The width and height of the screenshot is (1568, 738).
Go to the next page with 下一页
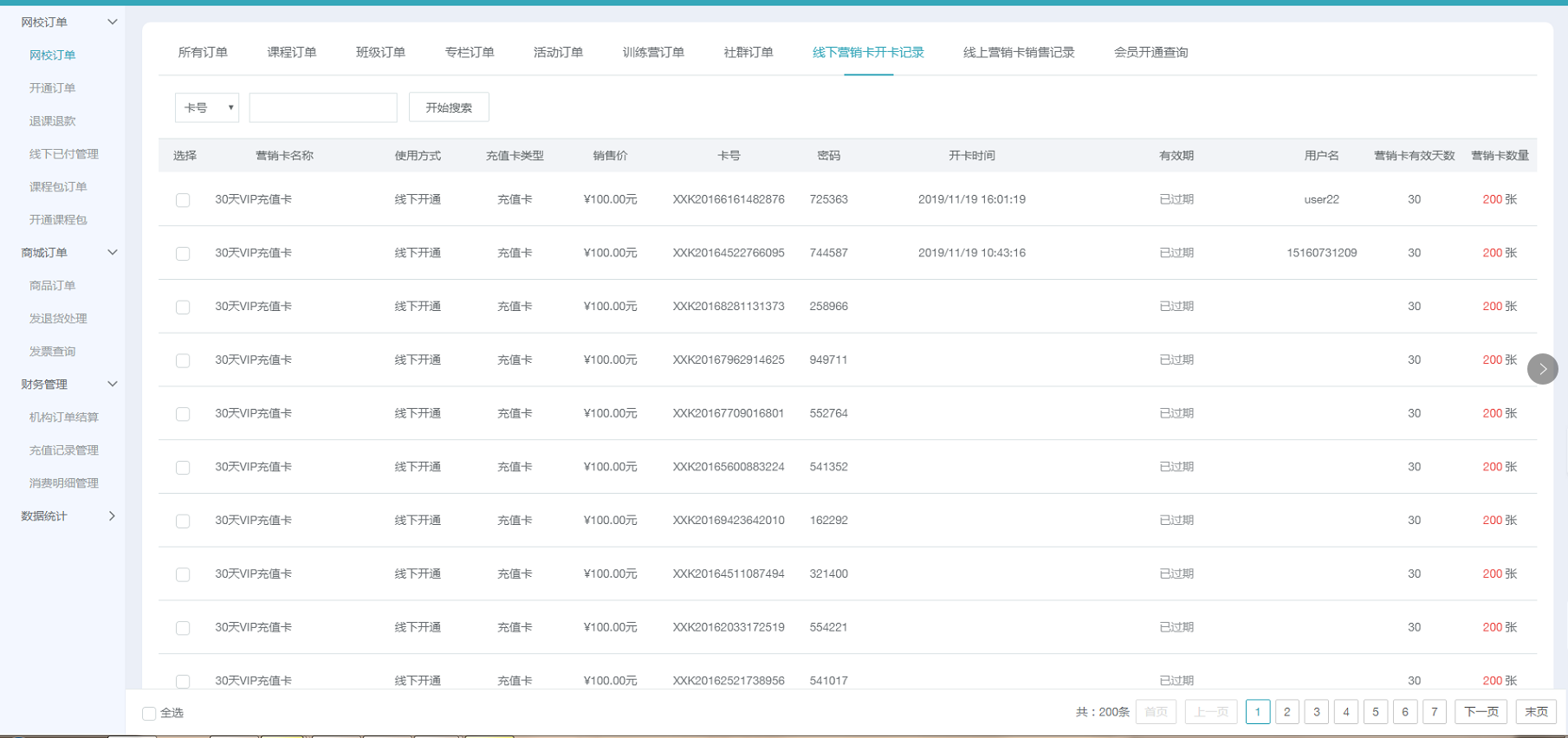click(x=1481, y=712)
